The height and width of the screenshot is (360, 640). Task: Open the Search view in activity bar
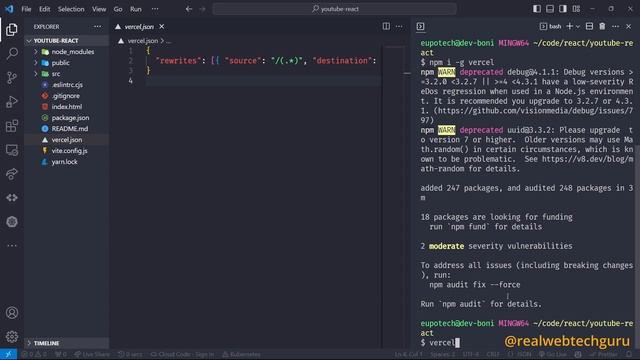tap(12, 53)
